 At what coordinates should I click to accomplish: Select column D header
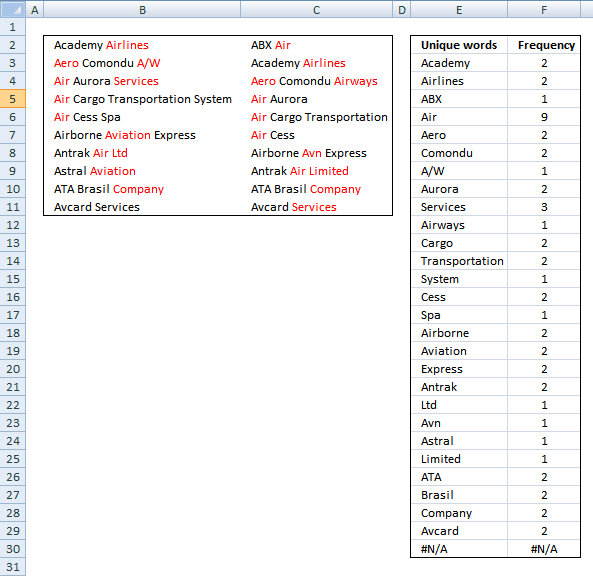coord(402,10)
